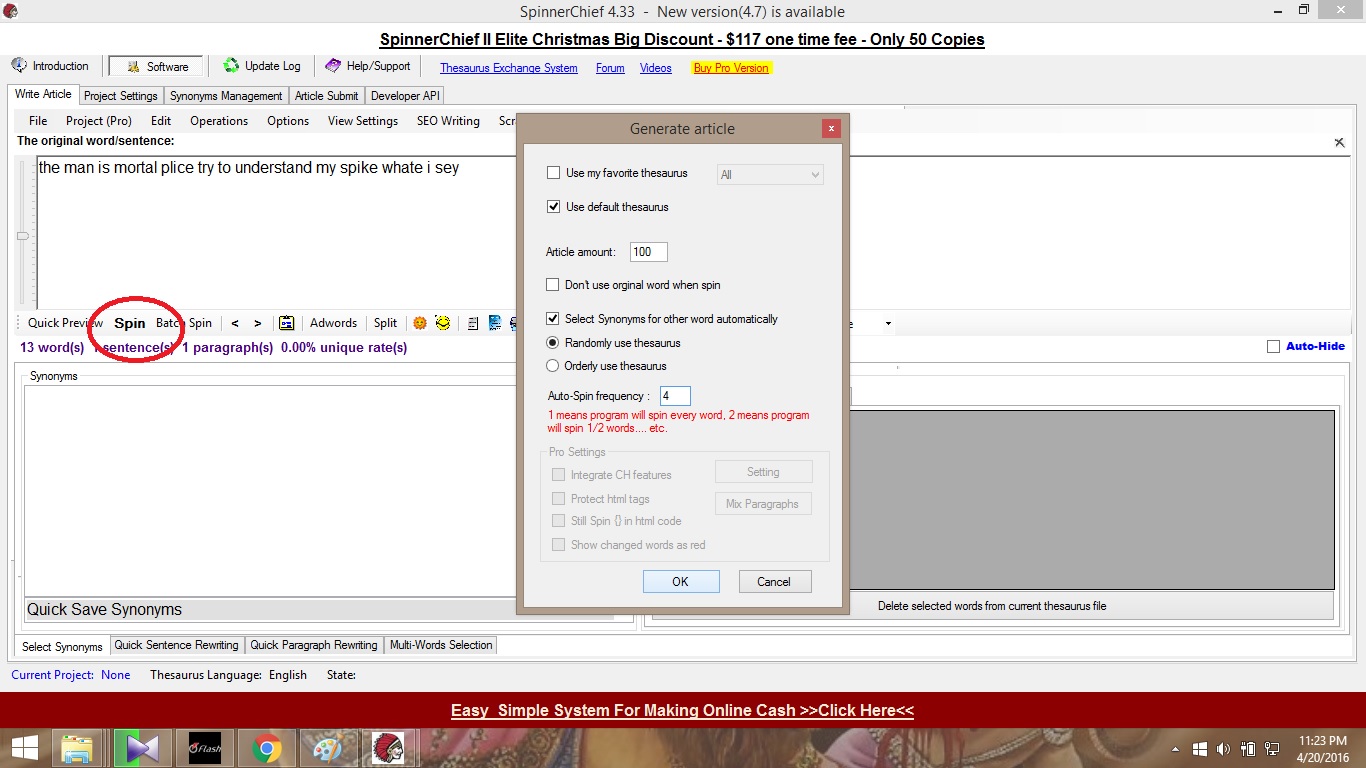Viewport: 1366px width, 768px height.
Task: Close the Generate article dialog
Action: (831, 128)
